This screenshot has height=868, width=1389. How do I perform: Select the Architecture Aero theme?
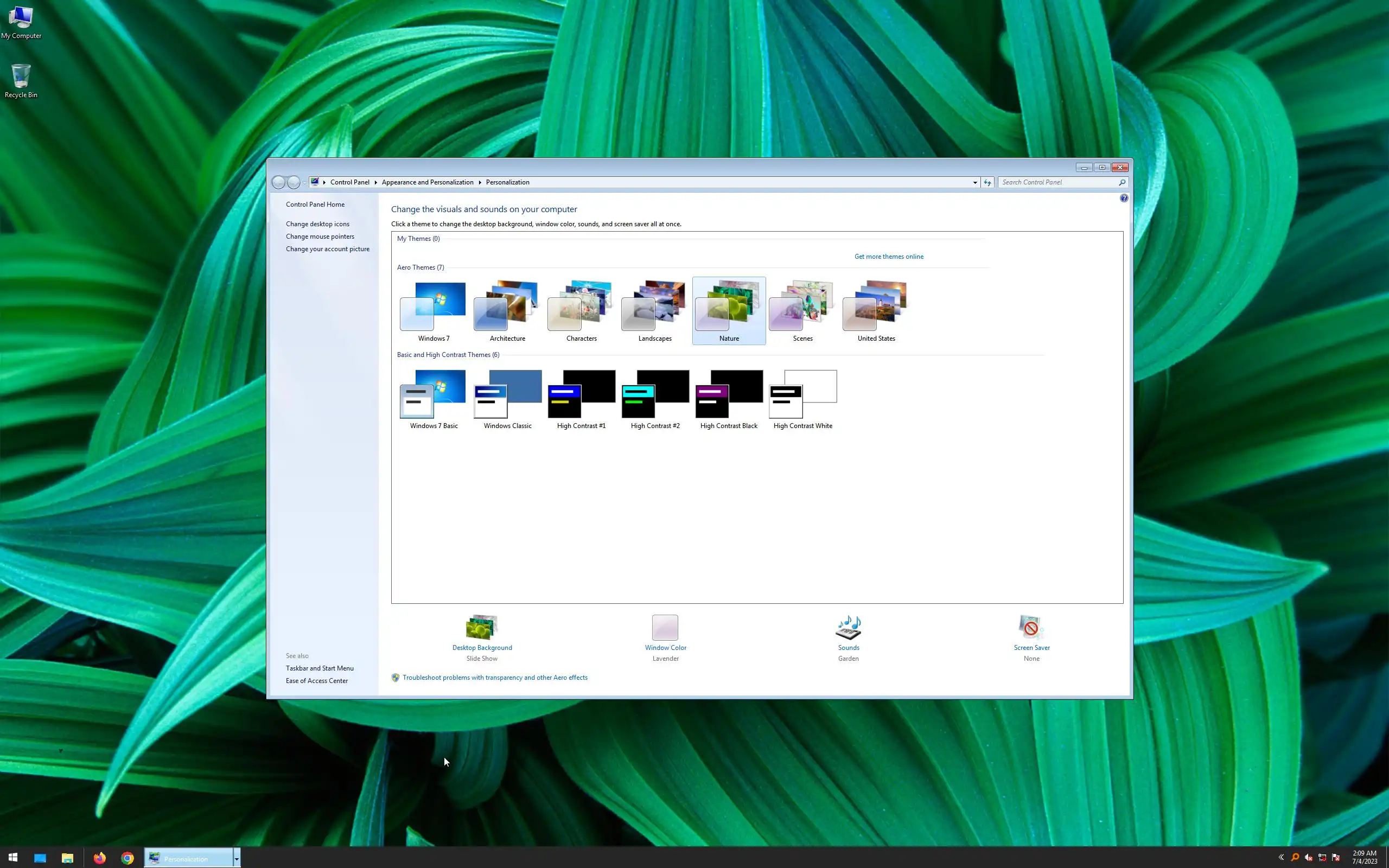(507, 310)
